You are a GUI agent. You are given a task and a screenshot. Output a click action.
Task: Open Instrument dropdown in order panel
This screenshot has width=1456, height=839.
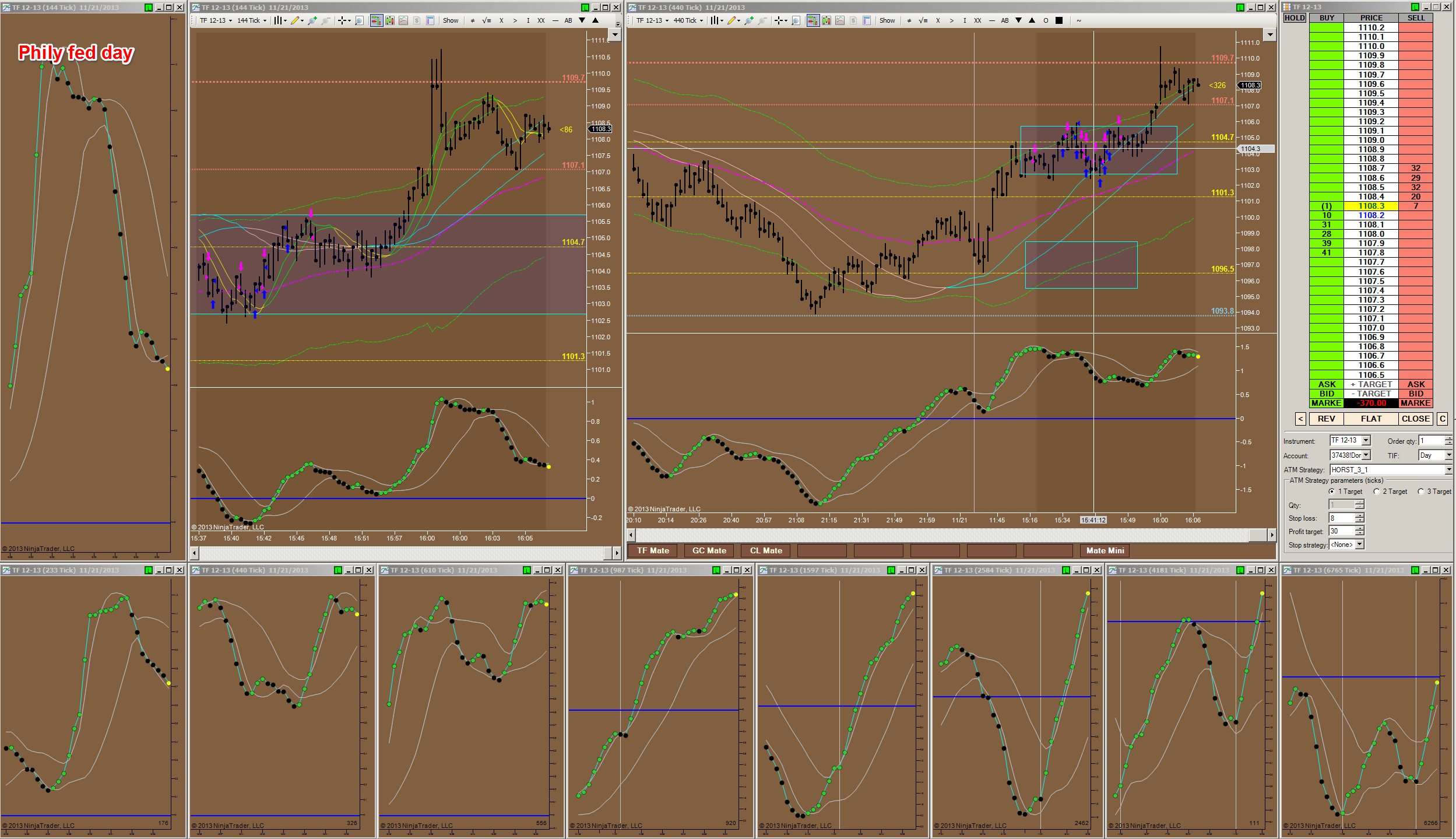[x=1366, y=441]
